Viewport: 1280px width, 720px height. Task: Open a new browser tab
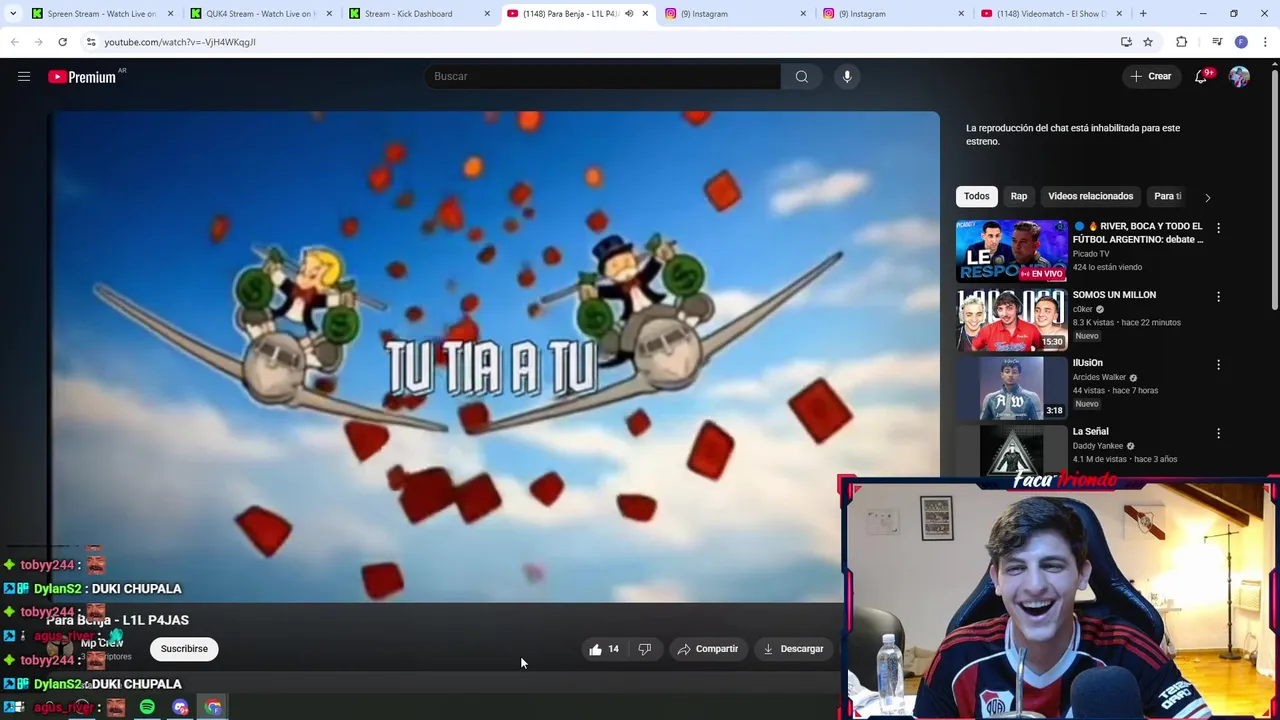(1143, 14)
